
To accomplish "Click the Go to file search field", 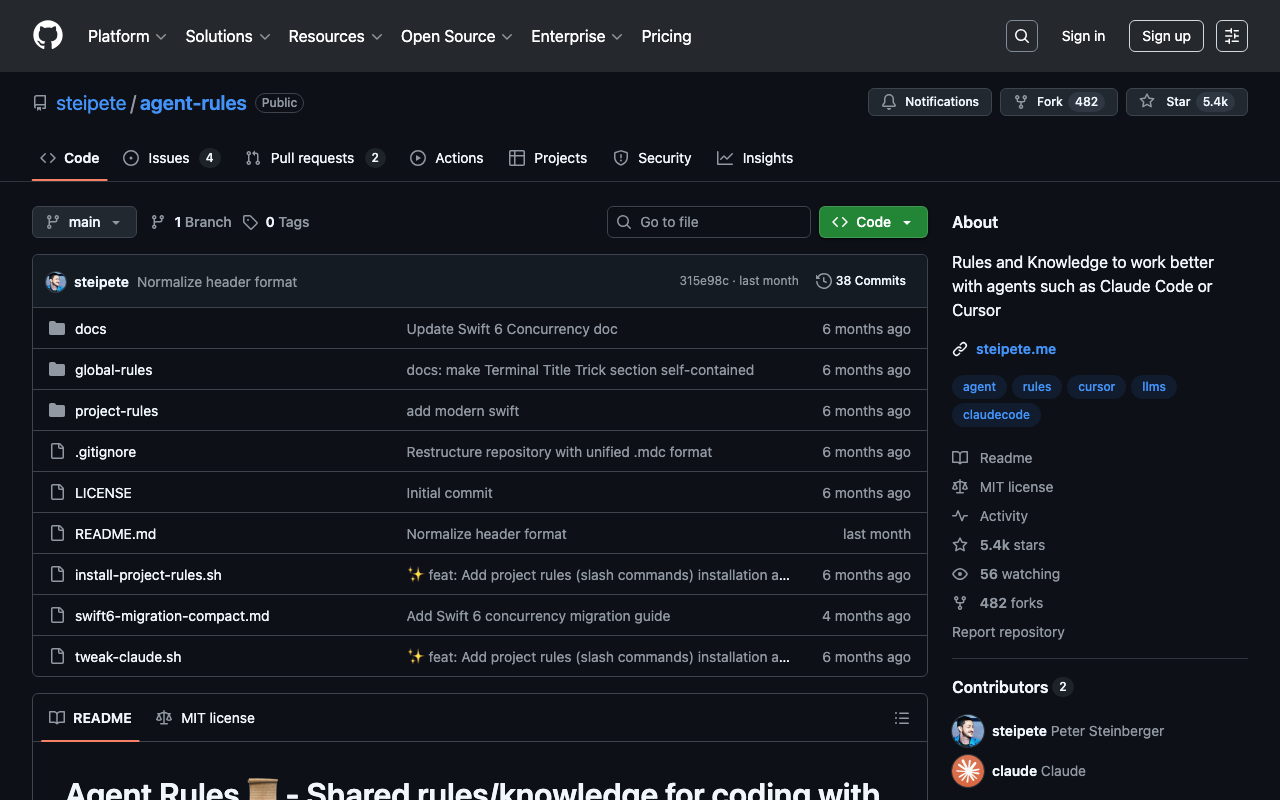I will tap(709, 222).
